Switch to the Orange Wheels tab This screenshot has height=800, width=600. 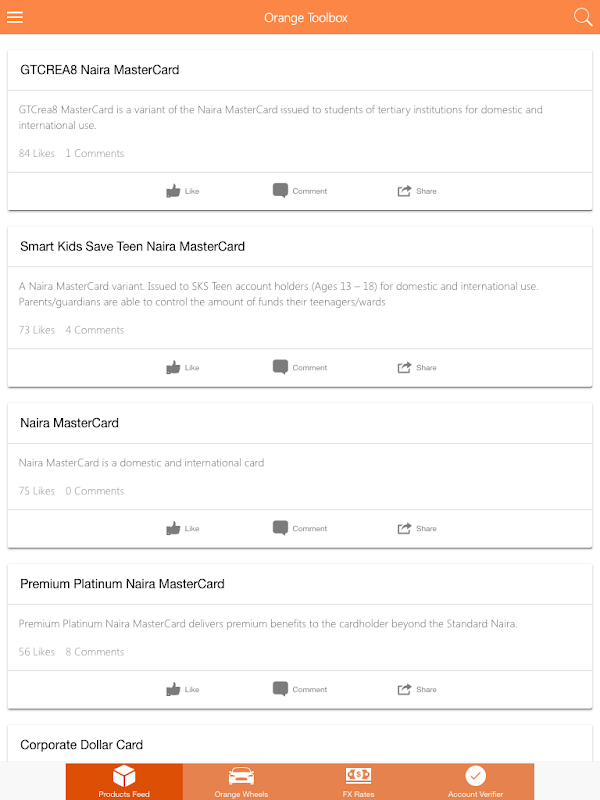point(241,782)
